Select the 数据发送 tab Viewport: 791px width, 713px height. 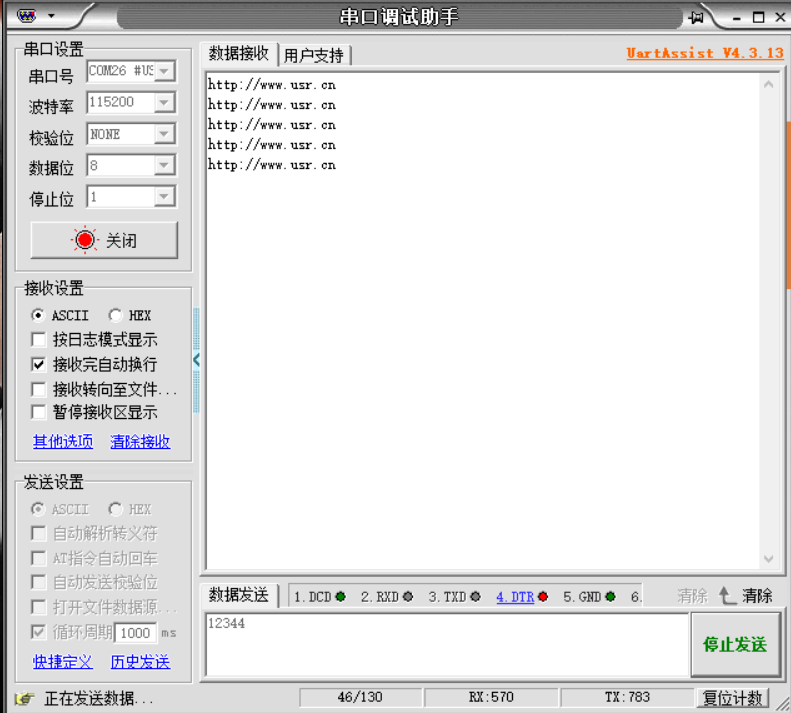click(x=239, y=595)
